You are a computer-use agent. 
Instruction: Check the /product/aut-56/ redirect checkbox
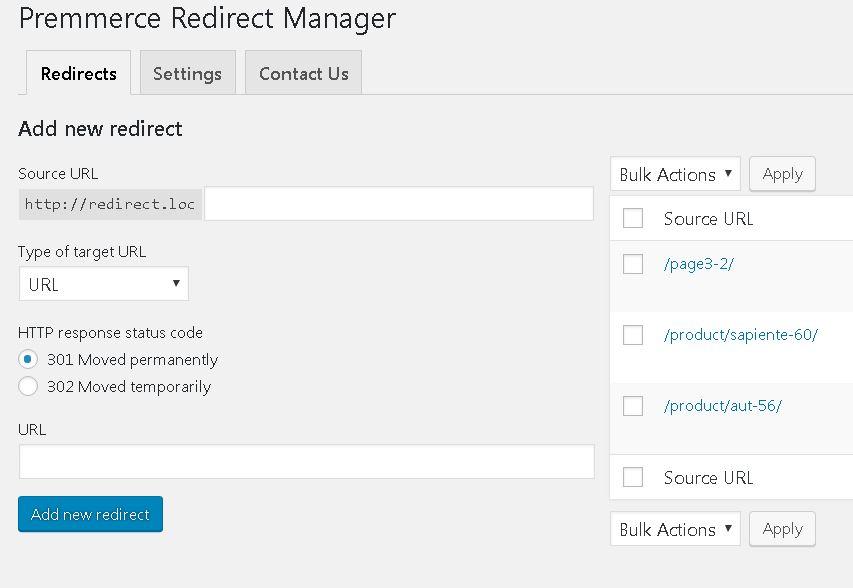point(633,405)
